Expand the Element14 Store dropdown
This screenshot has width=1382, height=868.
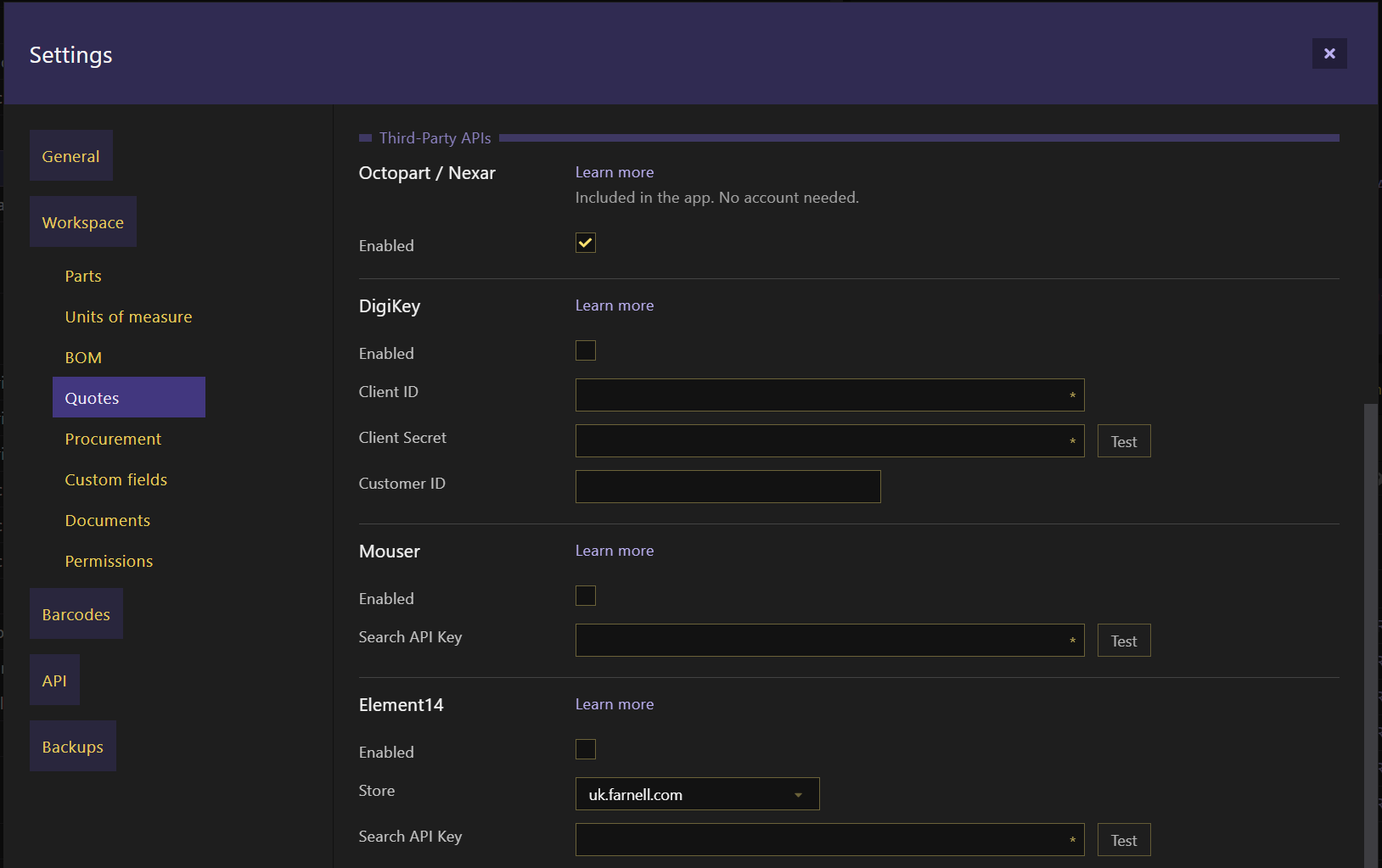(698, 794)
